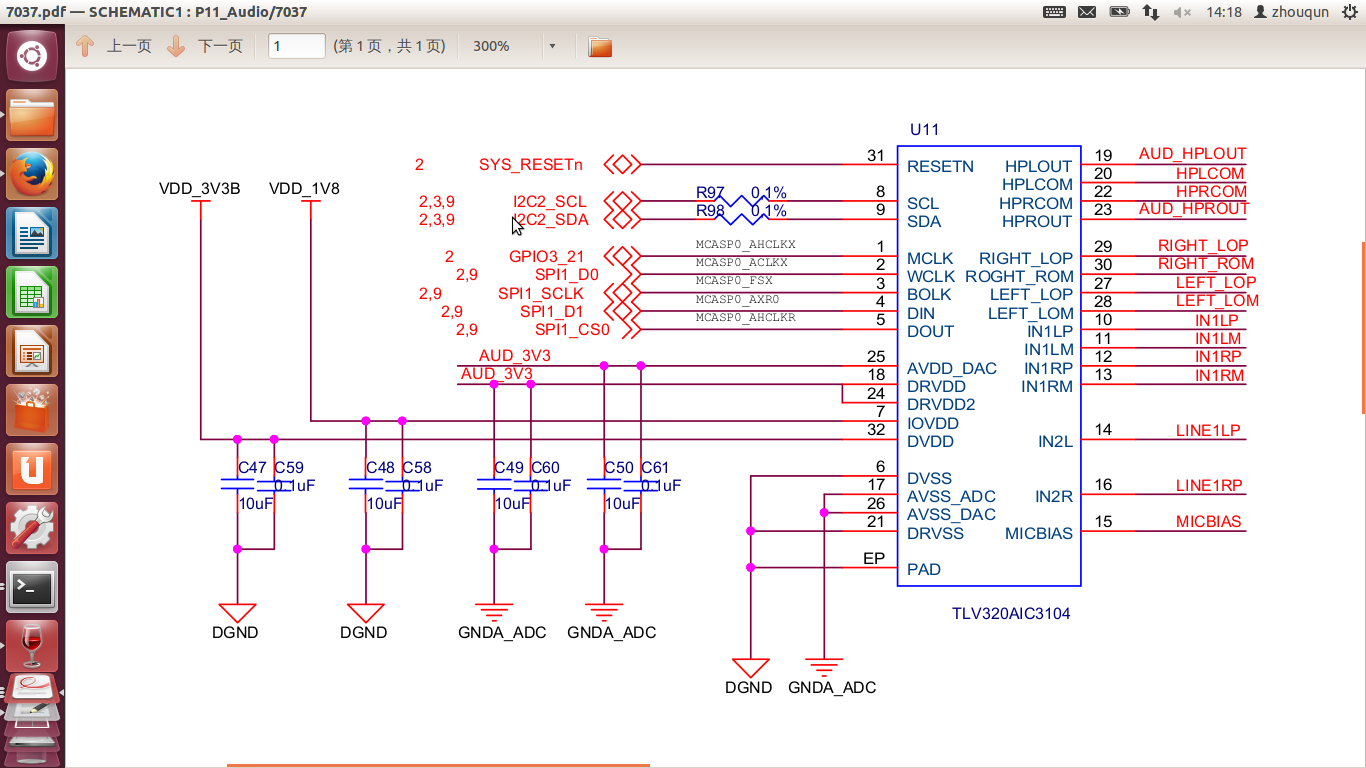Click the page number input field
Image resolution: width=1366 pixels, height=768 pixels.
click(x=297, y=47)
